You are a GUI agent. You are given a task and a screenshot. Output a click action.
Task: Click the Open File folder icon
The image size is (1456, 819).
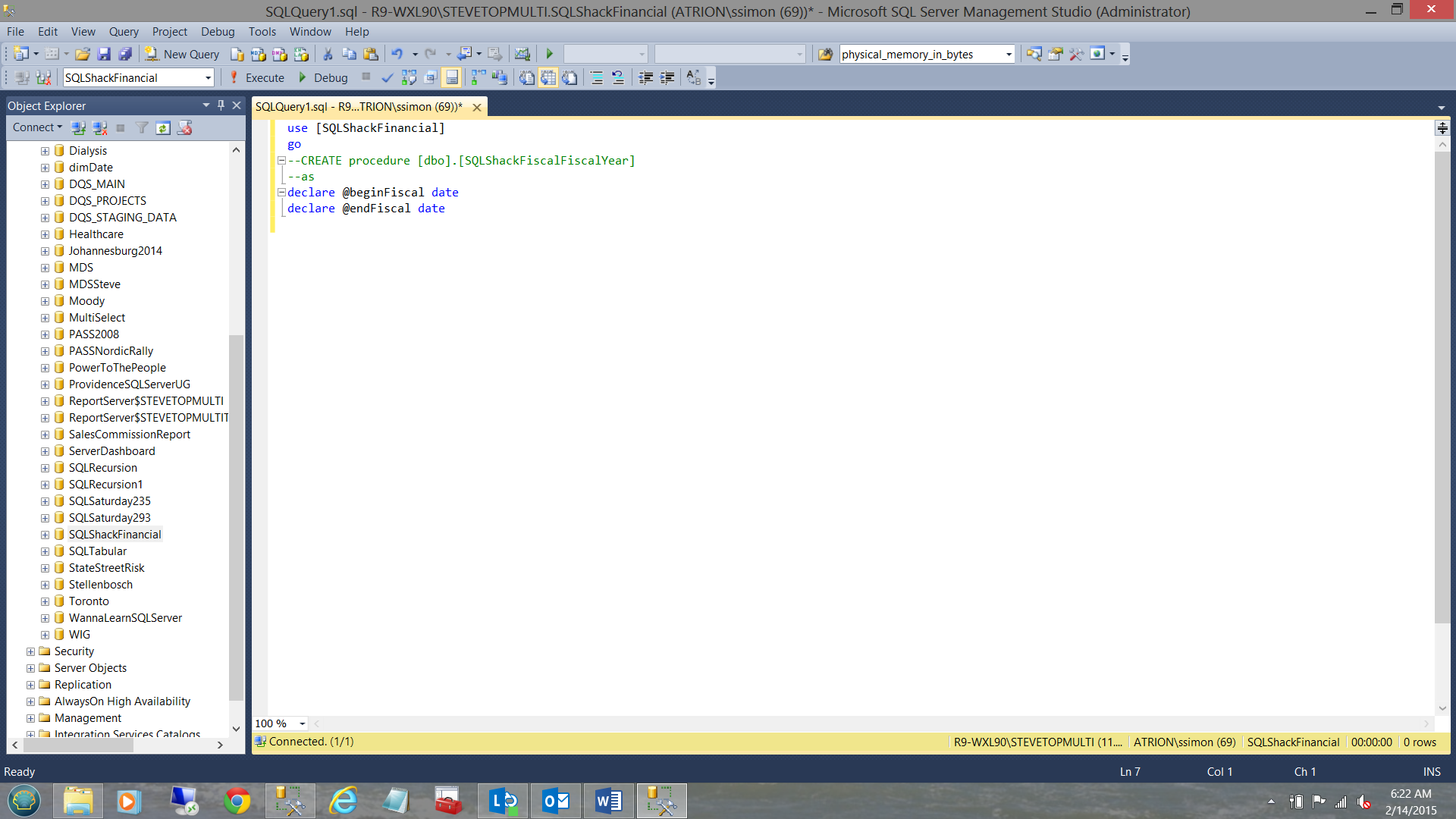pos(83,54)
